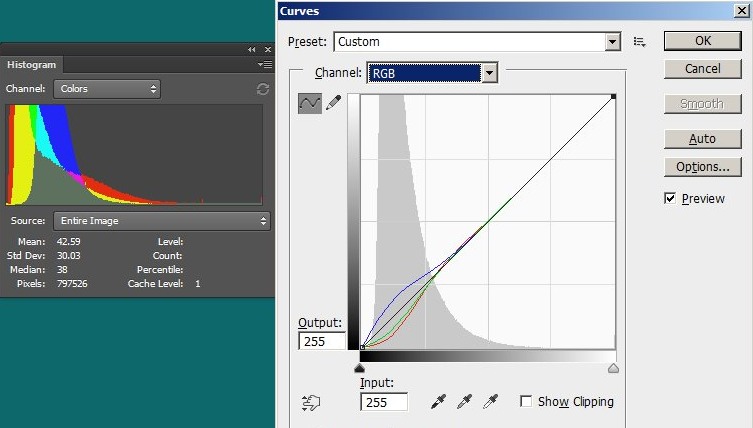Open preset options menu icon
This screenshot has height=428, width=753.
point(640,42)
